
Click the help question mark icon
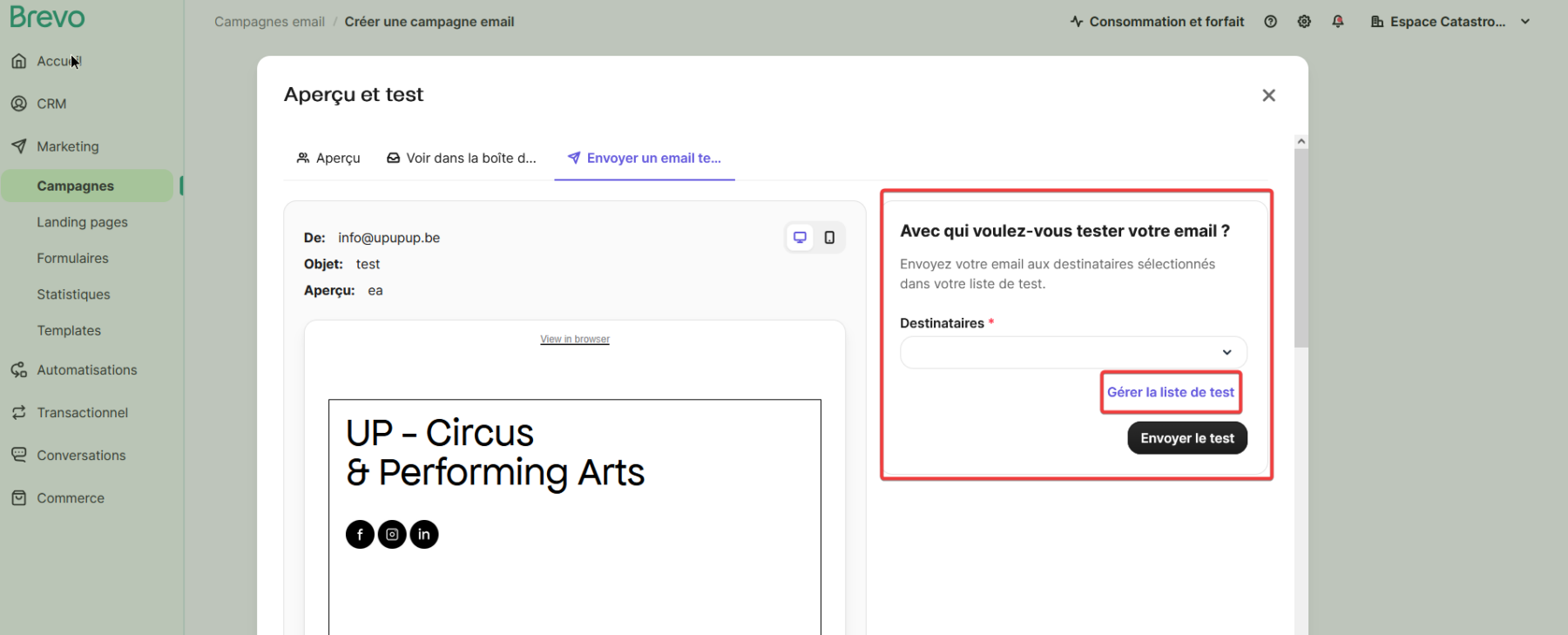pyautogui.click(x=1270, y=22)
